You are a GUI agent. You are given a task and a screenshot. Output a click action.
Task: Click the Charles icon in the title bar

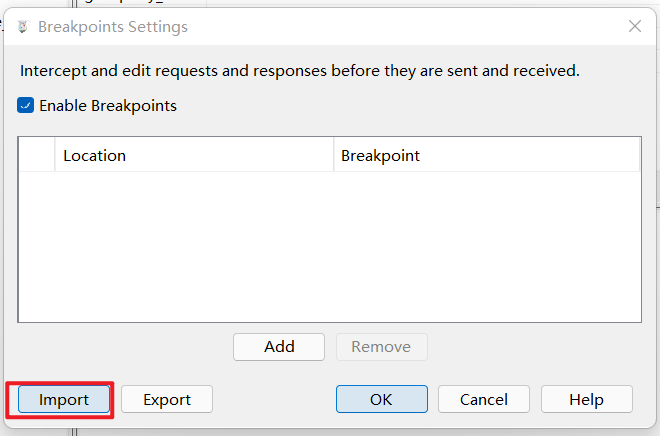[22, 27]
